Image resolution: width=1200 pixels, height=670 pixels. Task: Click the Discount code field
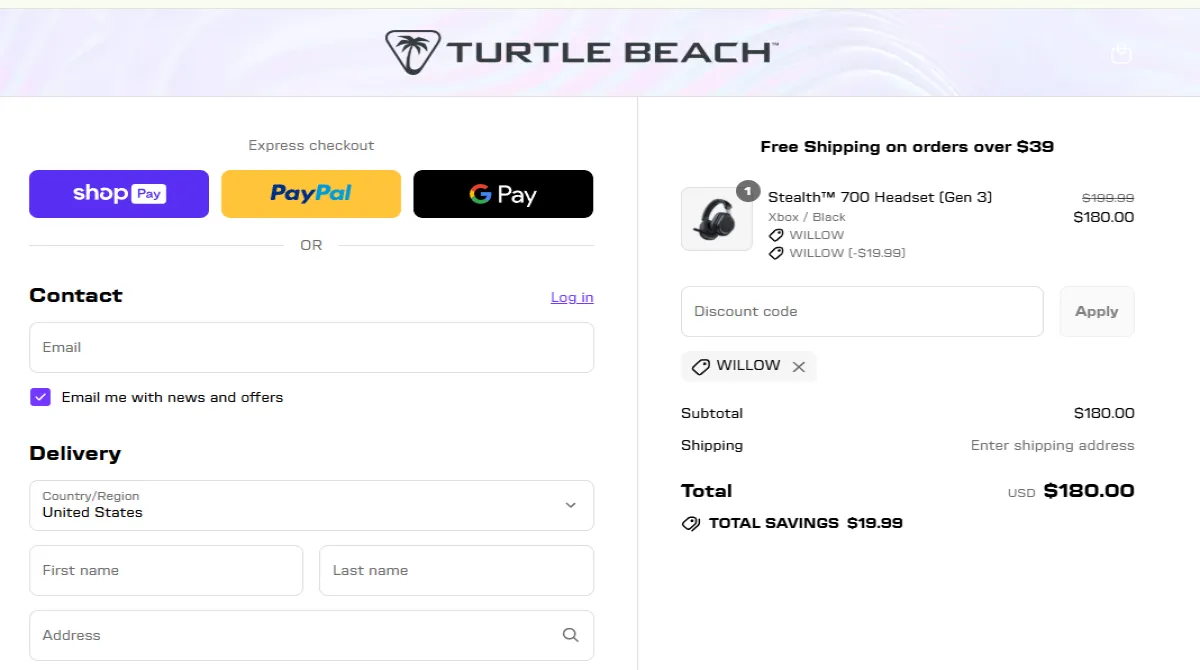tap(861, 311)
